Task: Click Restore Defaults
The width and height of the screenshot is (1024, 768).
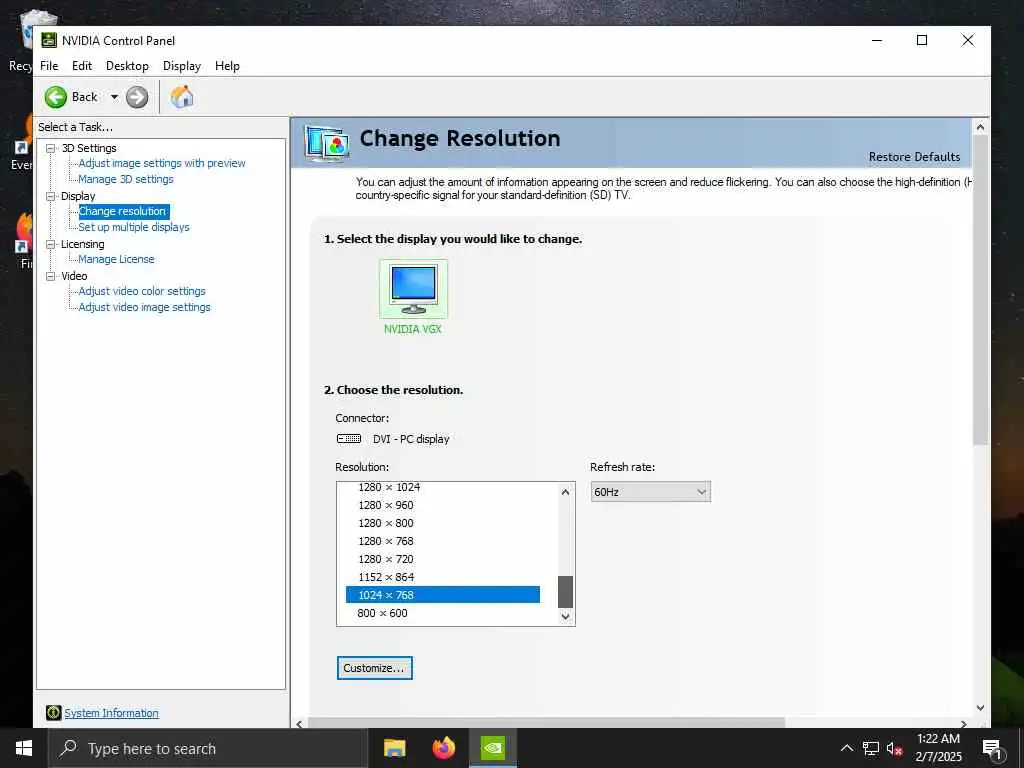Action: point(914,157)
